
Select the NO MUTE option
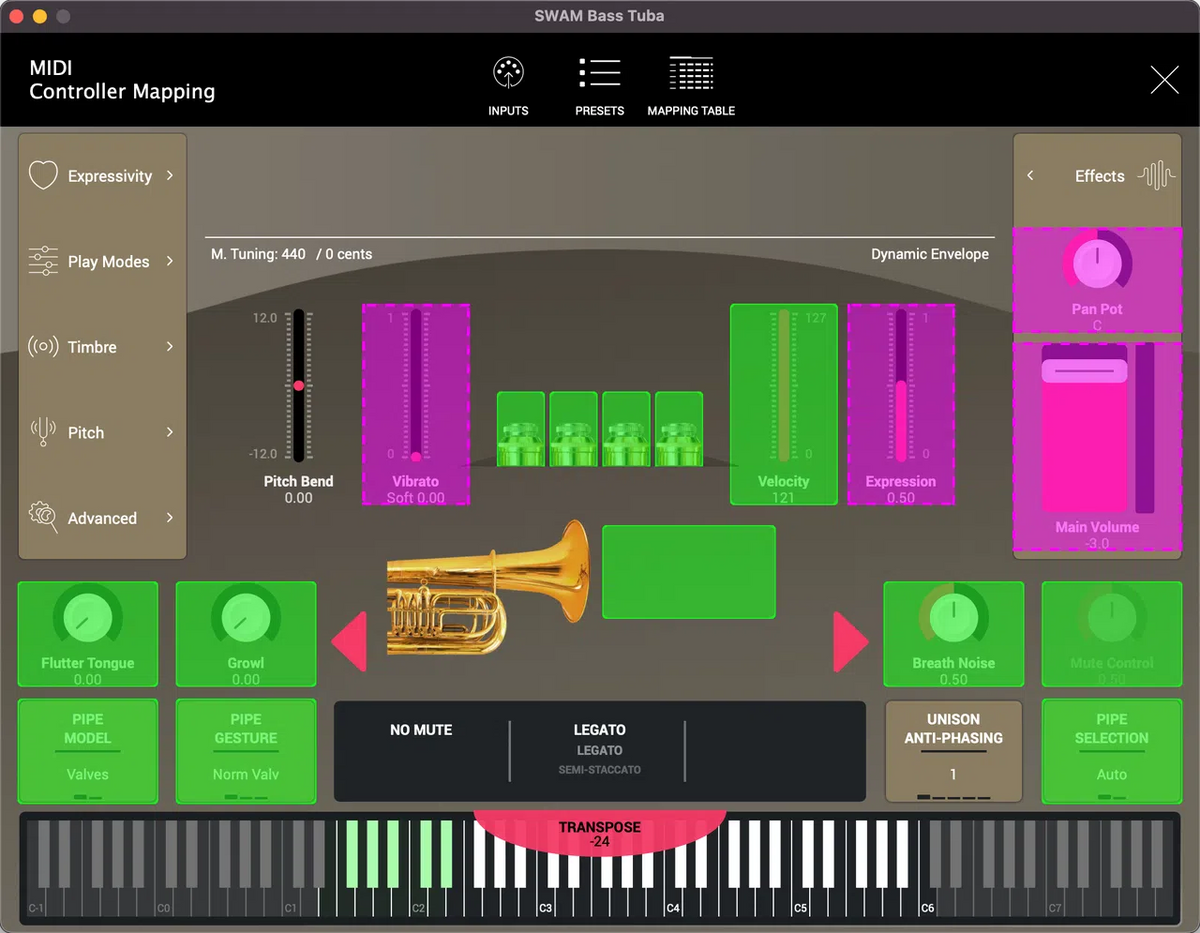point(421,730)
